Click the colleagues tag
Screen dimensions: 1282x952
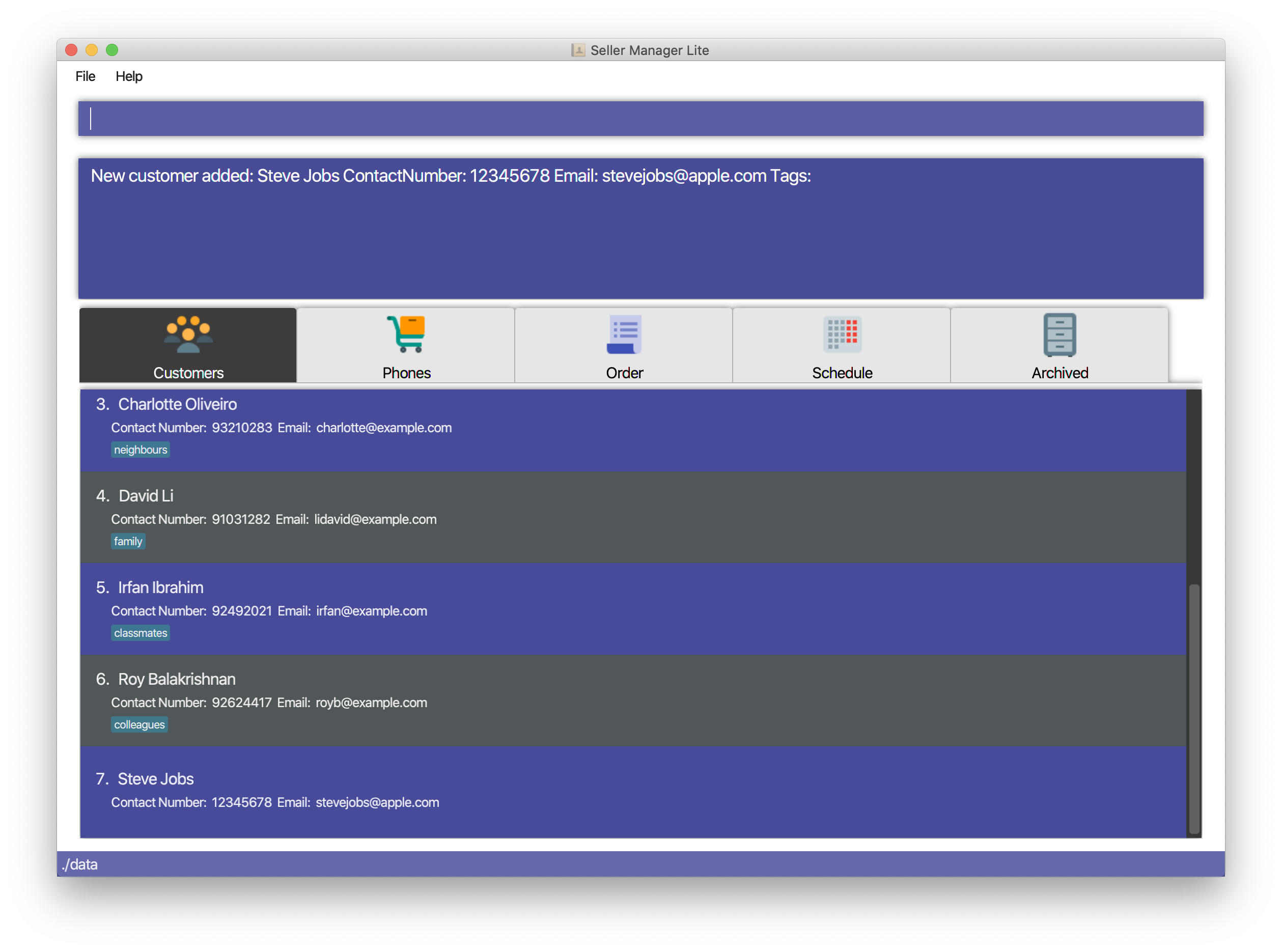[139, 724]
